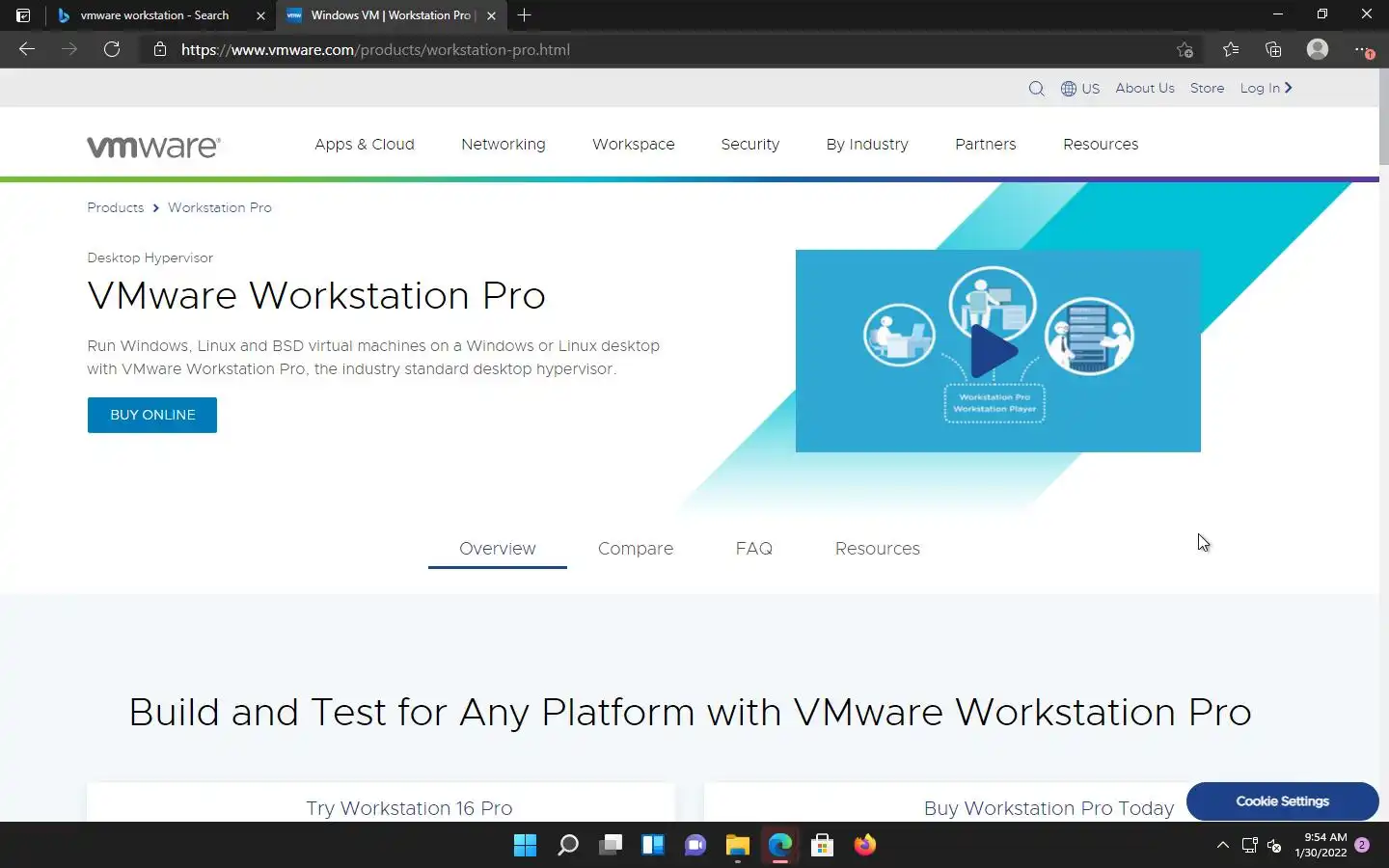Viewport: 1389px width, 868px height.
Task: Click the taskbar Search icon
Action: tap(568, 846)
